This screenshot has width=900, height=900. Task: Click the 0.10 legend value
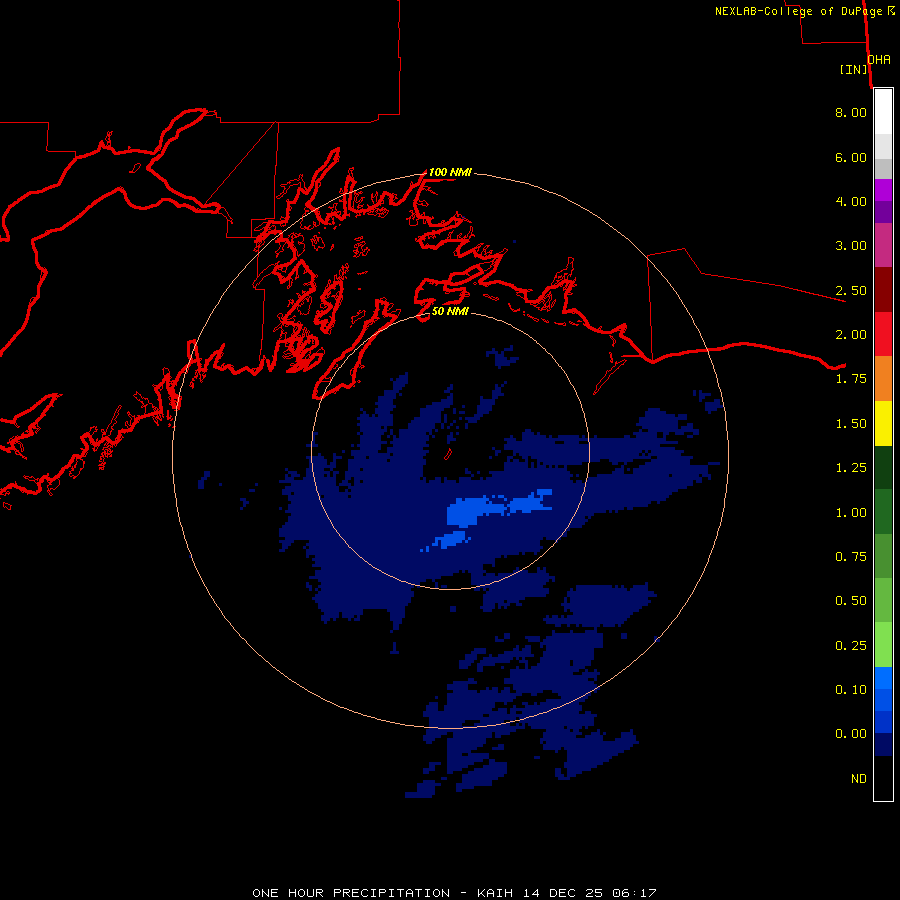[851, 690]
